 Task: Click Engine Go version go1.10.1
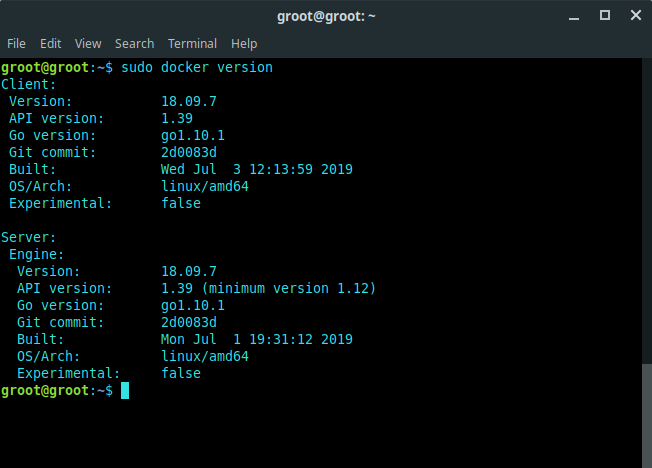(193, 305)
